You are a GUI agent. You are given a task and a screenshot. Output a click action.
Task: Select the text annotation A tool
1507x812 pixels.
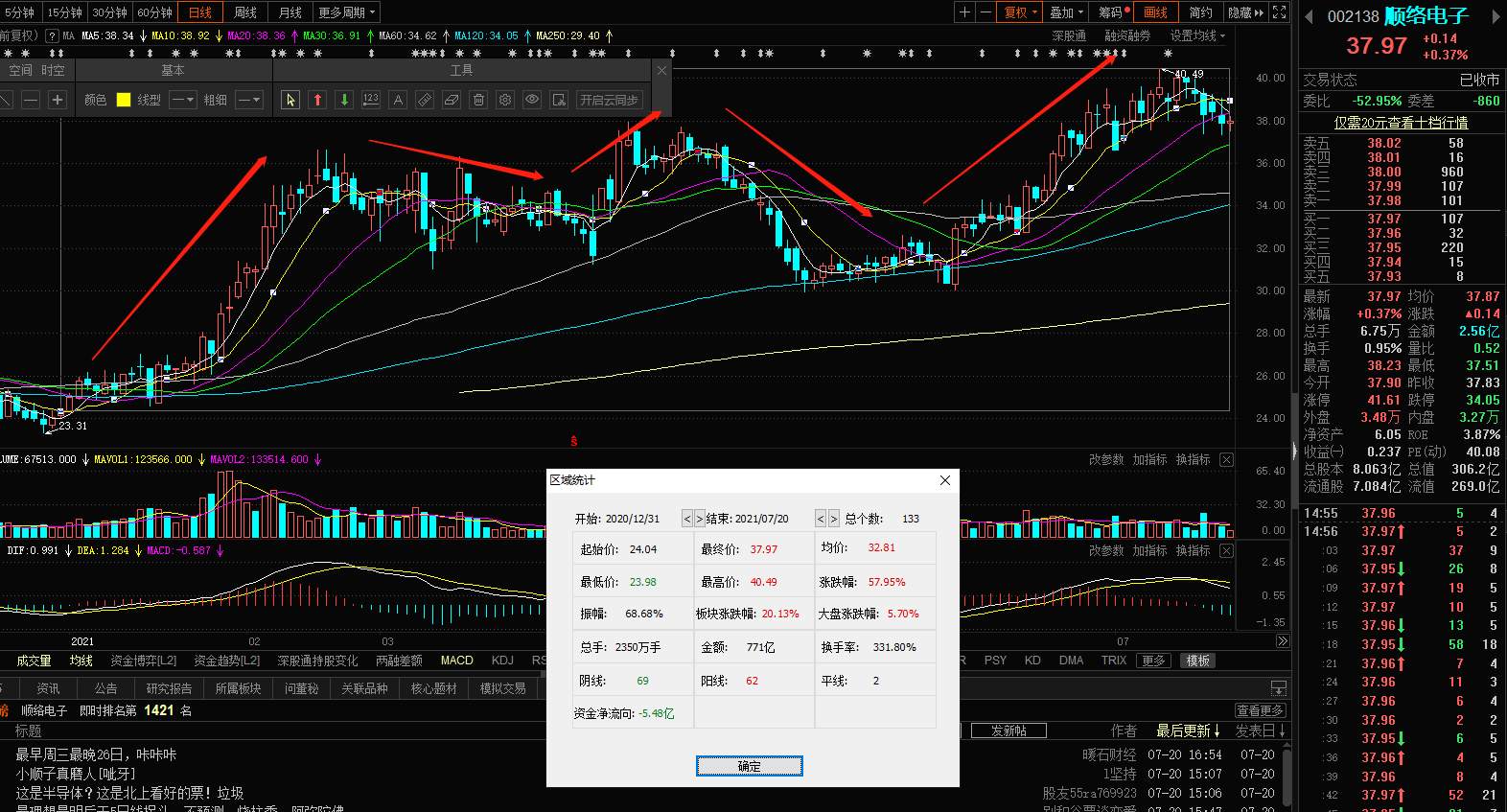coord(398,100)
